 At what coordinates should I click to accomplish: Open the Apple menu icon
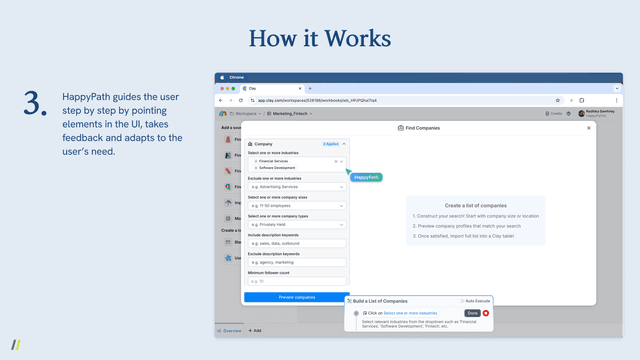point(222,77)
